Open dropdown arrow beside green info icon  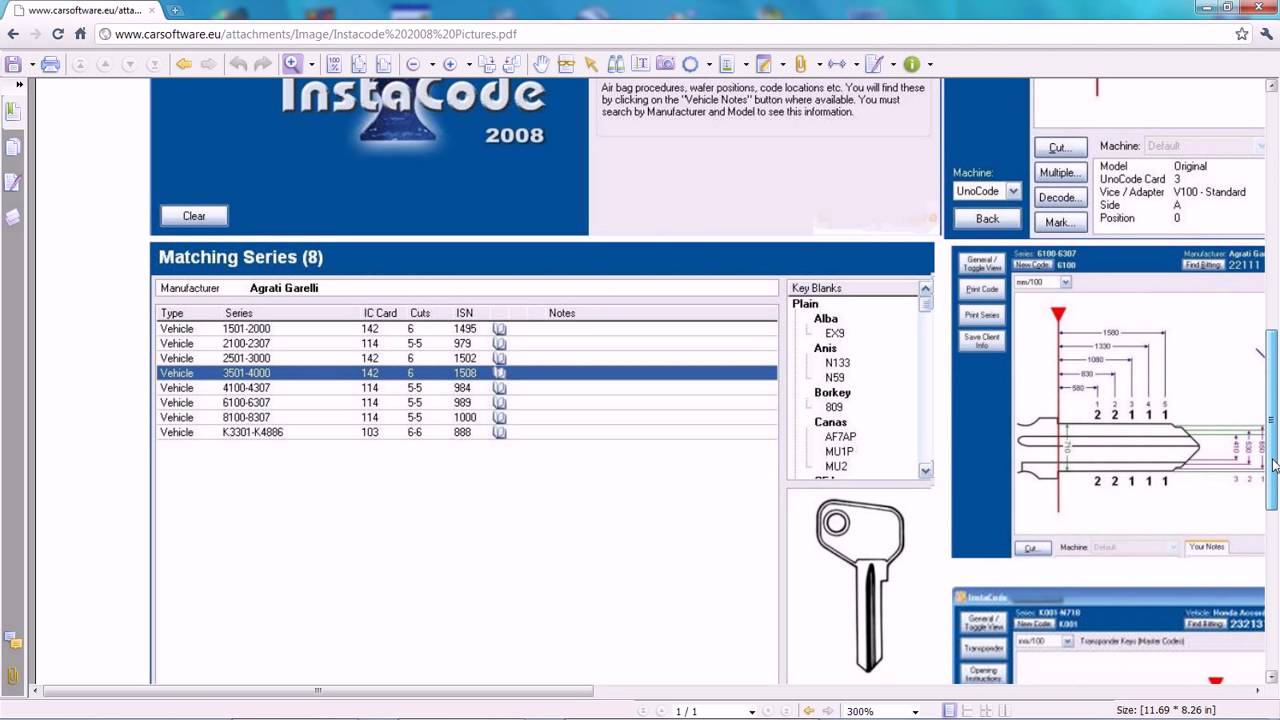point(929,65)
